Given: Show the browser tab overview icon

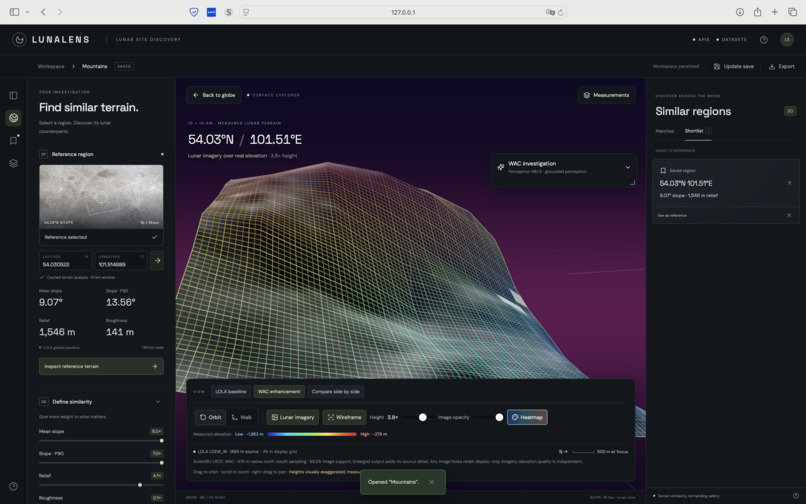Looking at the screenshot, I should click(x=792, y=12).
